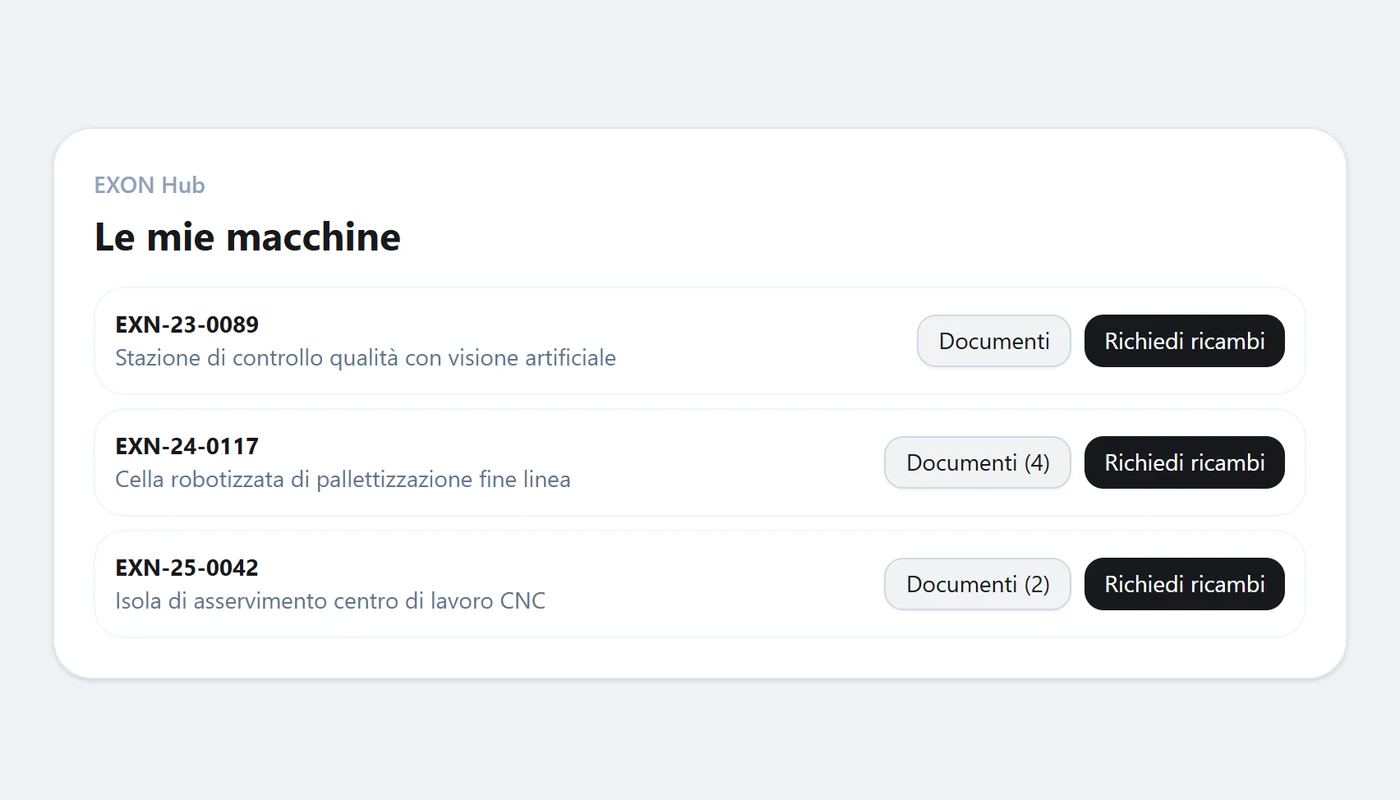
Task: Select the machine code EXN-25-0042
Action: pos(187,568)
